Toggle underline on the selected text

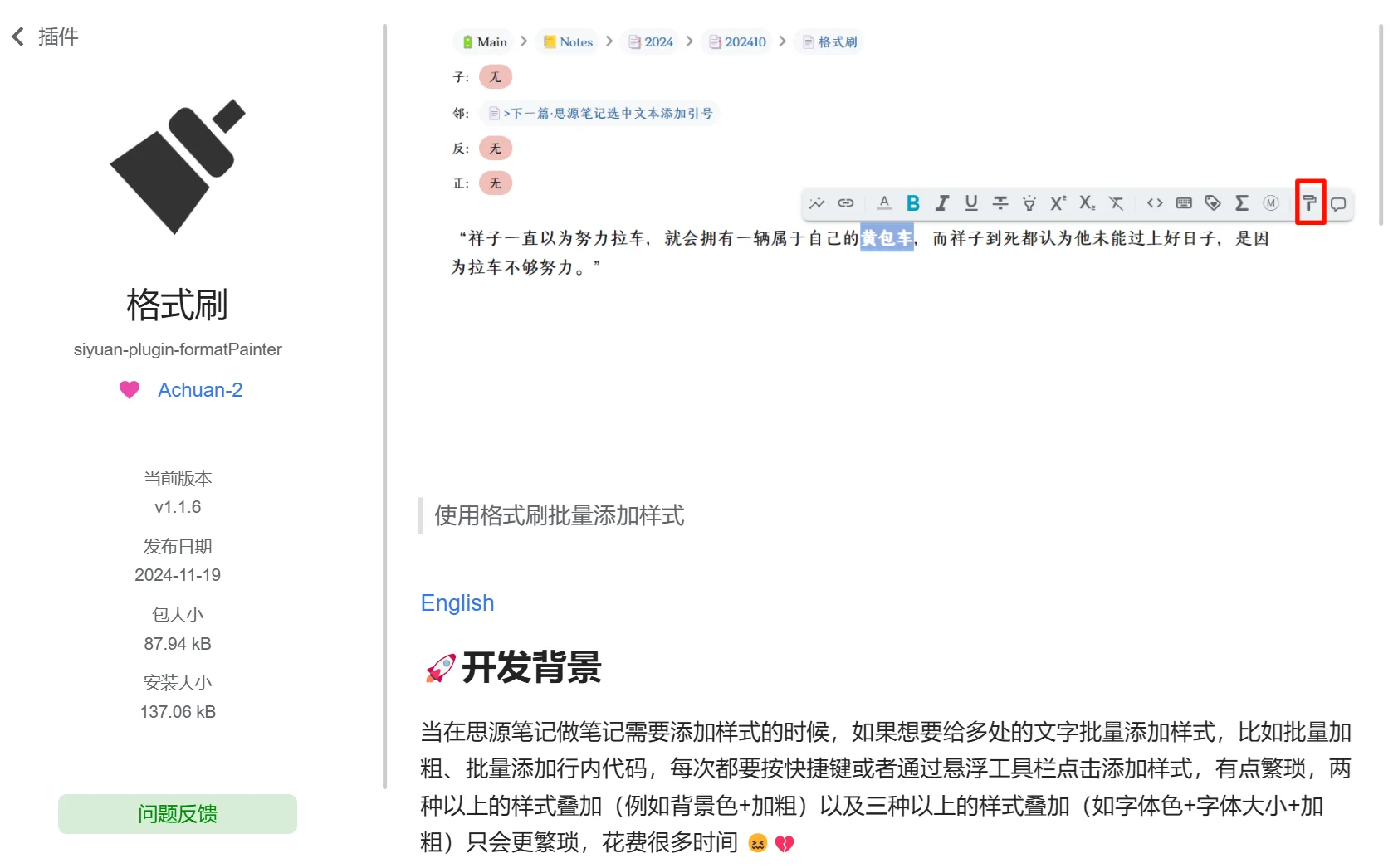tap(970, 202)
